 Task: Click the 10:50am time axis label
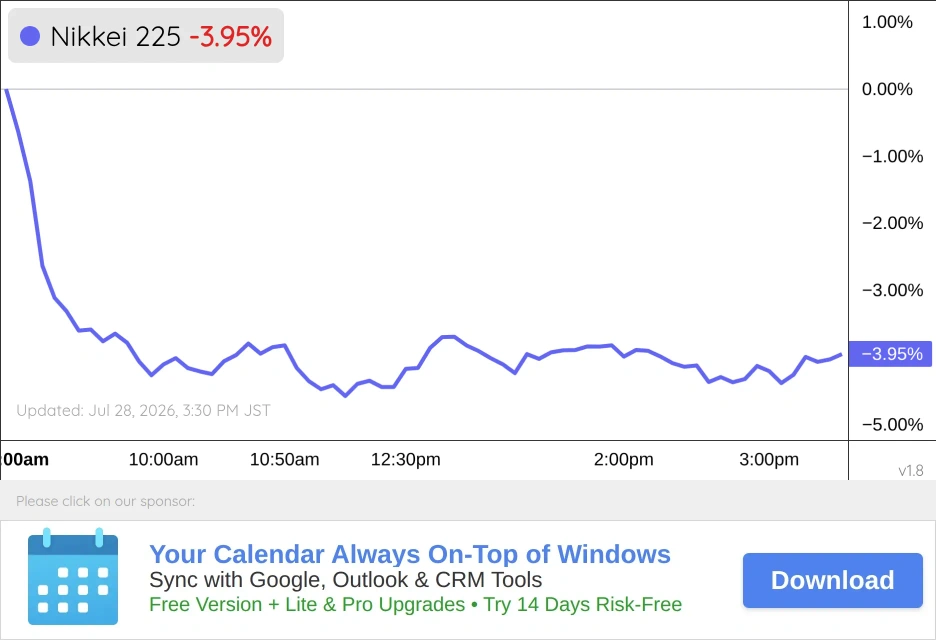[284, 459]
